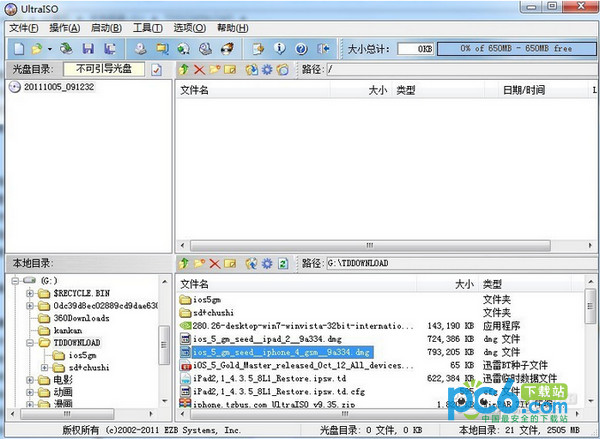
Task: Expand the 电影 folder node
Action: (x=30, y=380)
